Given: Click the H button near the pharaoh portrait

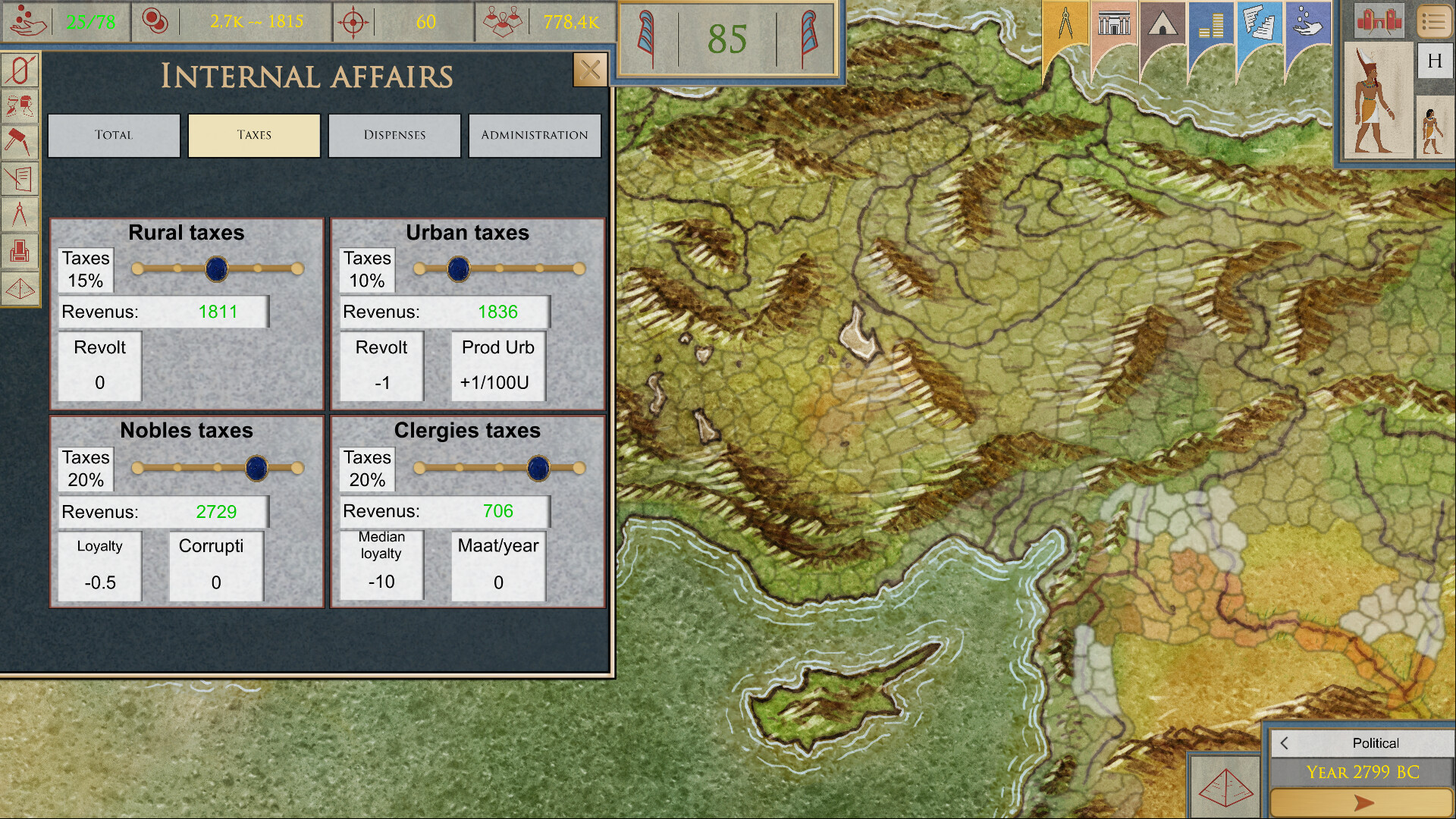Looking at the screenshot, I should [x=1434, y=61].
